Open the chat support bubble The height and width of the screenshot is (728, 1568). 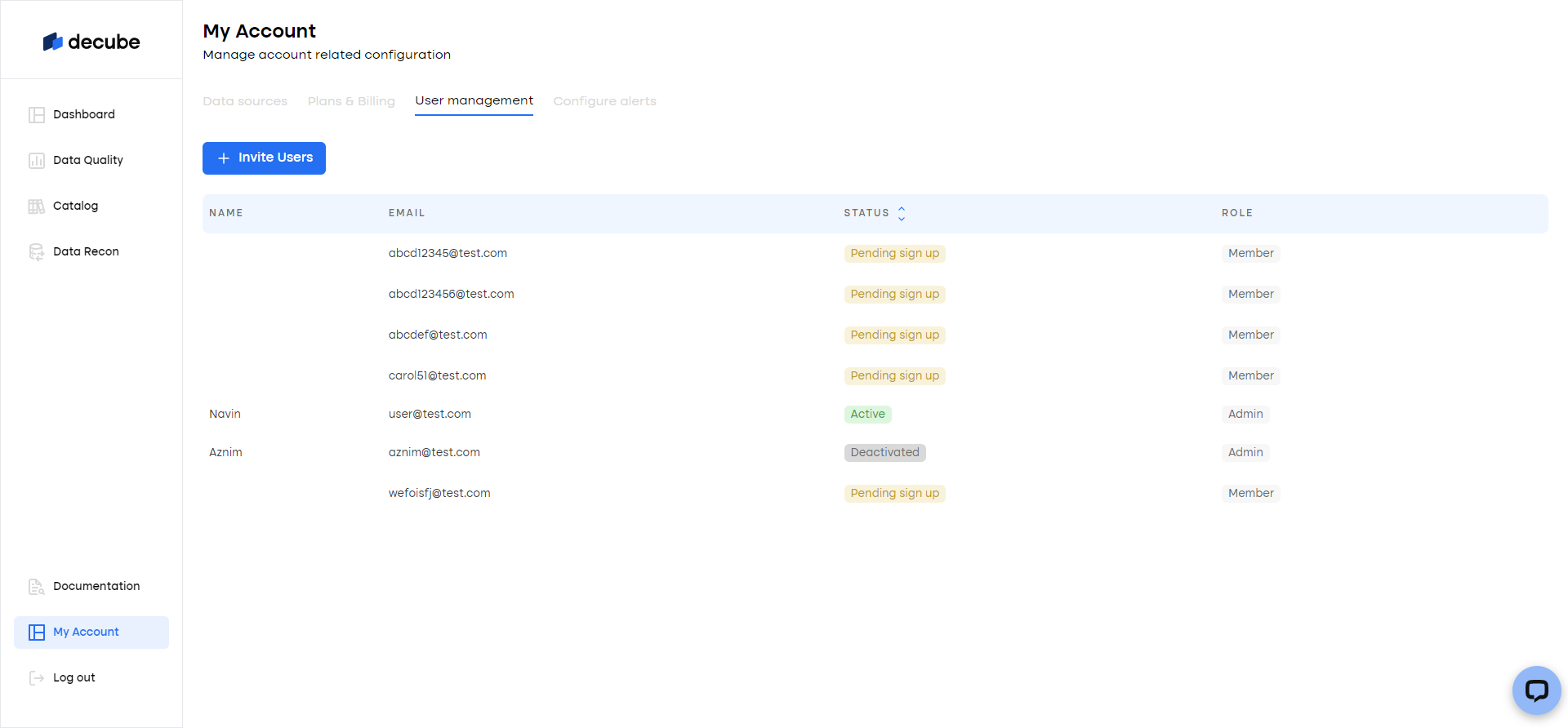[1535, 690]
